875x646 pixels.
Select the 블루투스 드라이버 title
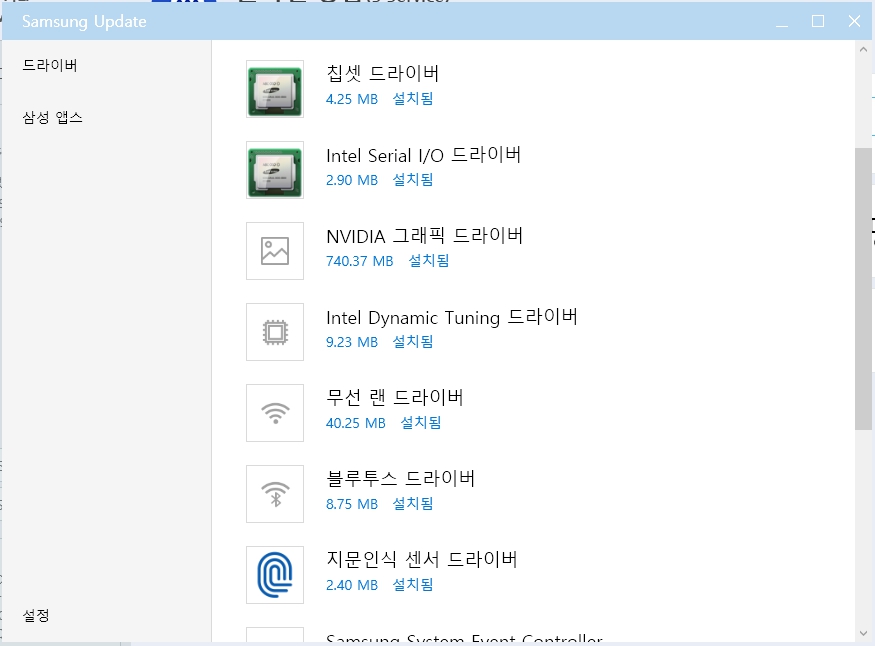(400, 478)
